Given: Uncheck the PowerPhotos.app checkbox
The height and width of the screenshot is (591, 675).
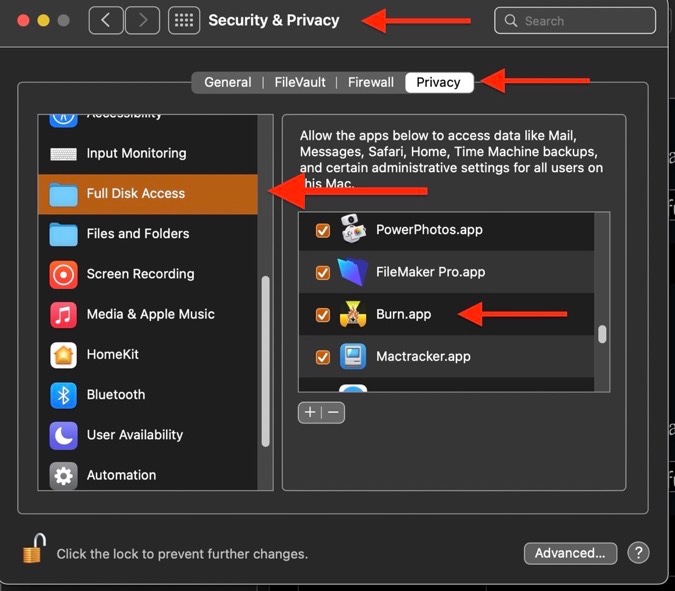Looking at the screenshot, I should pyautogui.click(x=323, y=230).
